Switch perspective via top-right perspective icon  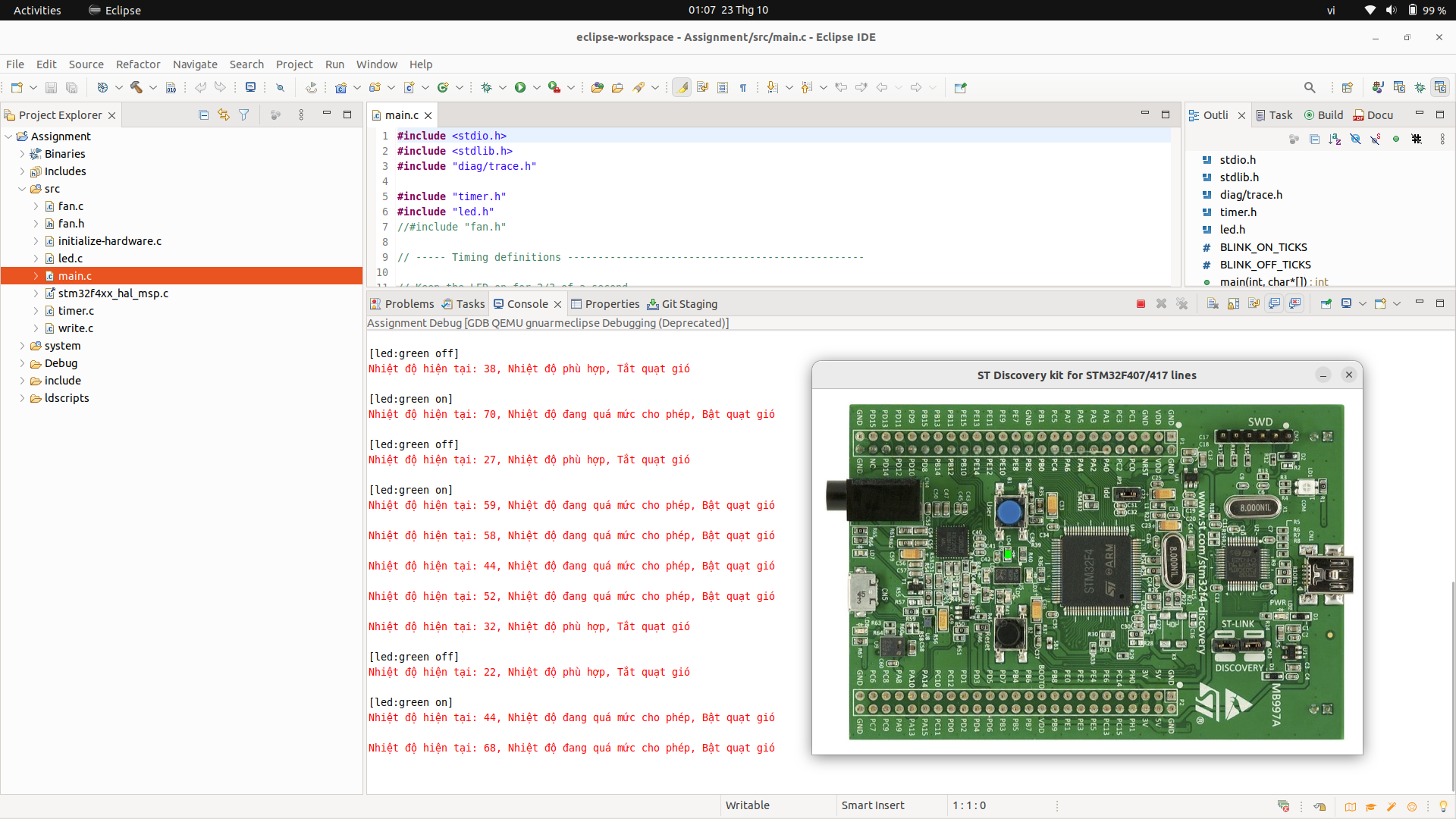pos(1347,87)
